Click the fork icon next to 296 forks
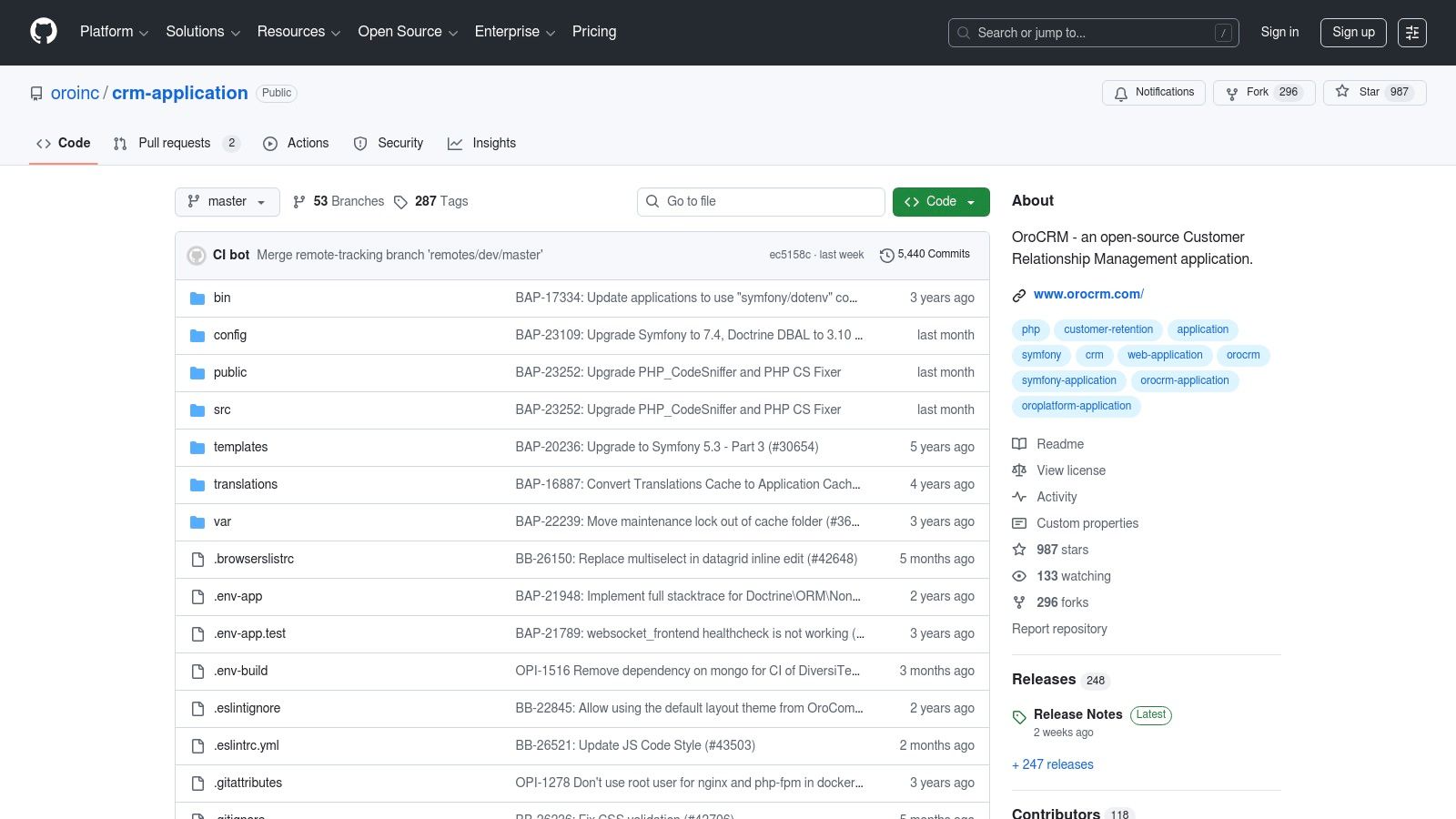The height and width of the screenshot is (819, 1456). (1019, 602)
